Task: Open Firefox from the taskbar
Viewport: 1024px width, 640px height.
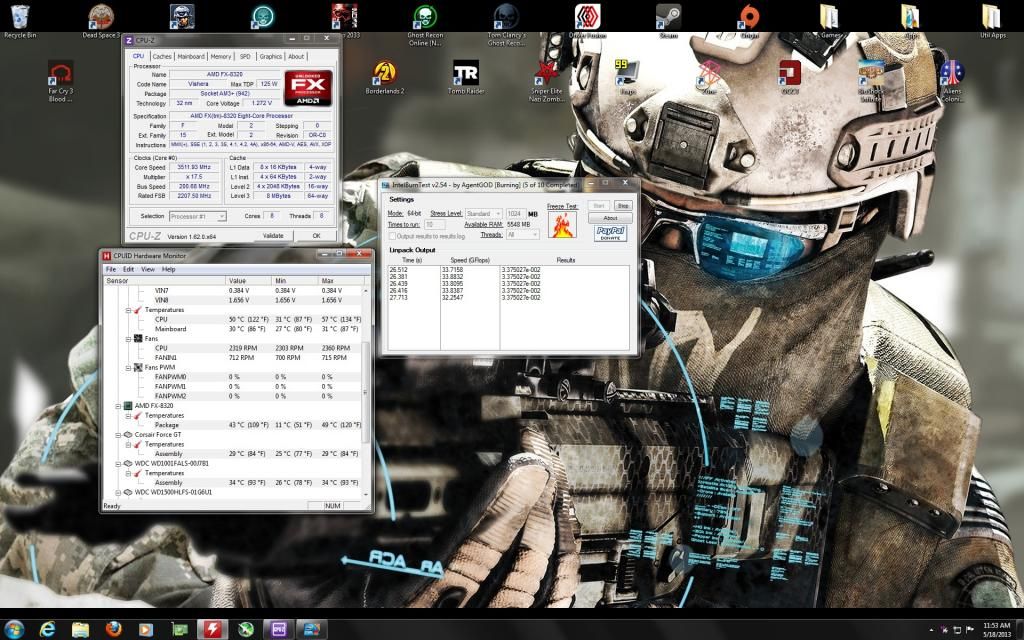Action: point(113,630)
